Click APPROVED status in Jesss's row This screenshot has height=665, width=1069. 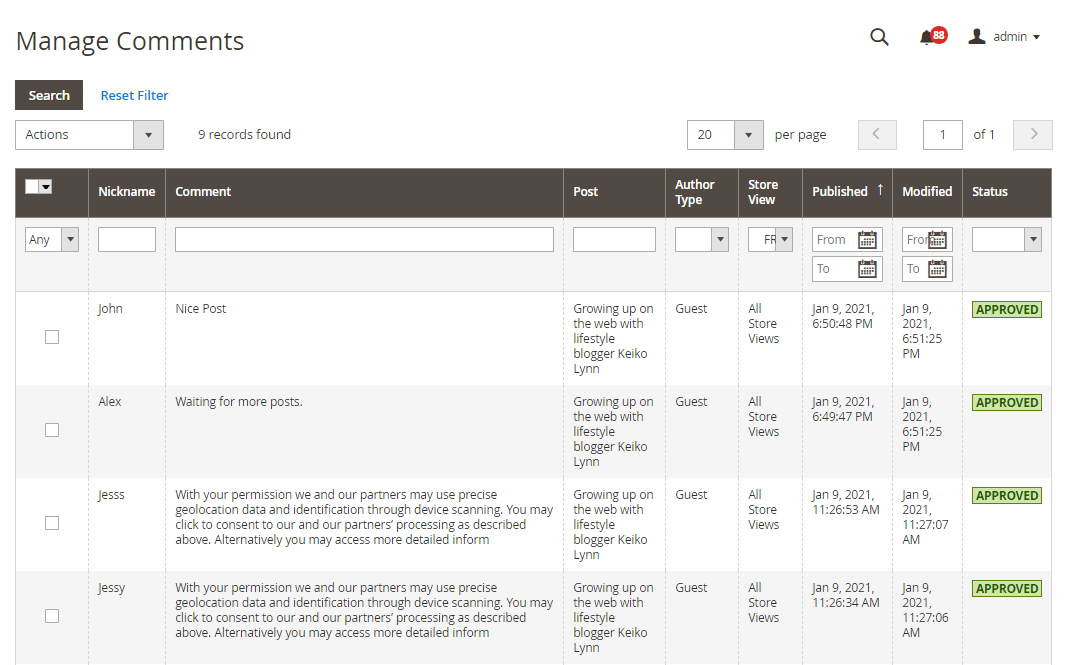pyautogui.click(x=1007, y=496)
